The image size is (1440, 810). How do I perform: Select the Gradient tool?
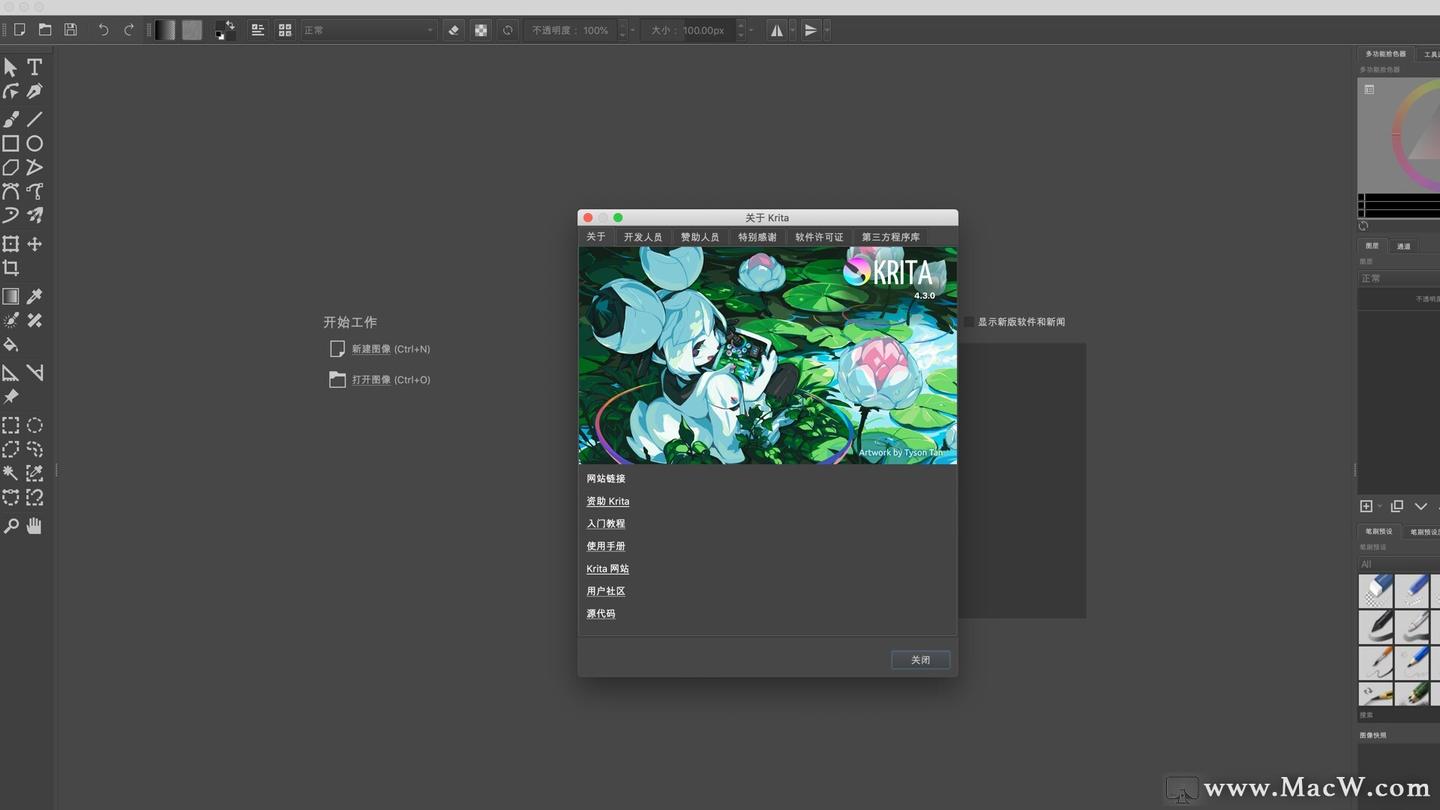click(x=11, y=296)
